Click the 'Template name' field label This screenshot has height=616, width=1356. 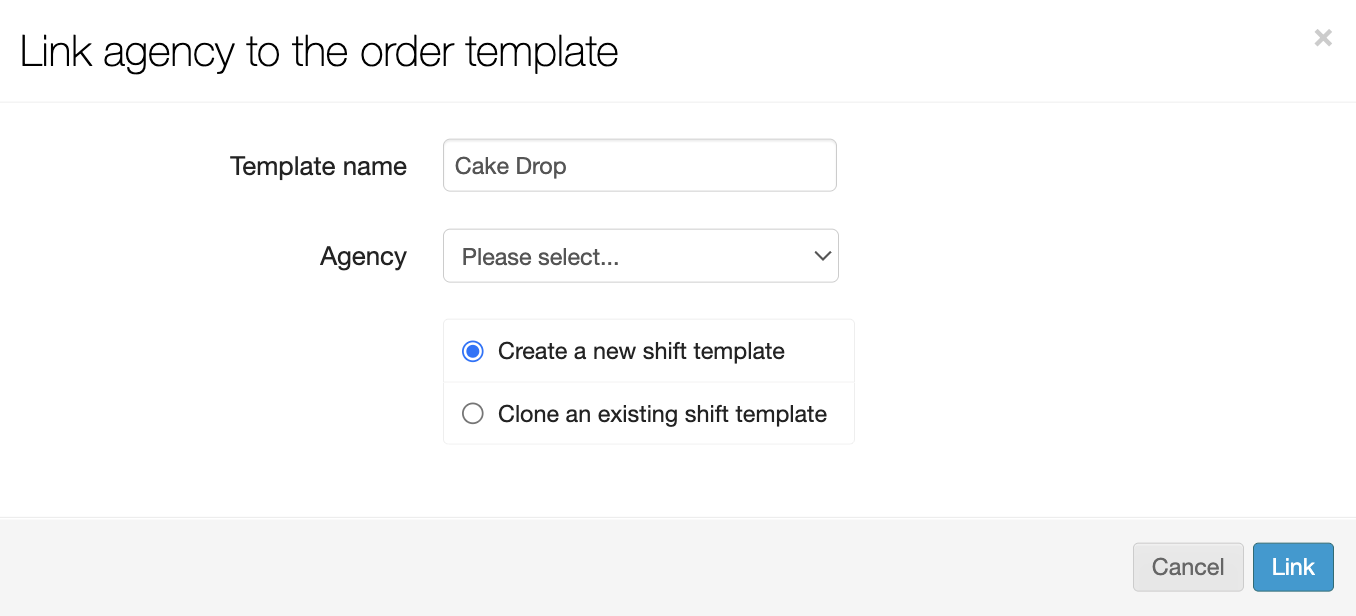click(x=318, y=166)
